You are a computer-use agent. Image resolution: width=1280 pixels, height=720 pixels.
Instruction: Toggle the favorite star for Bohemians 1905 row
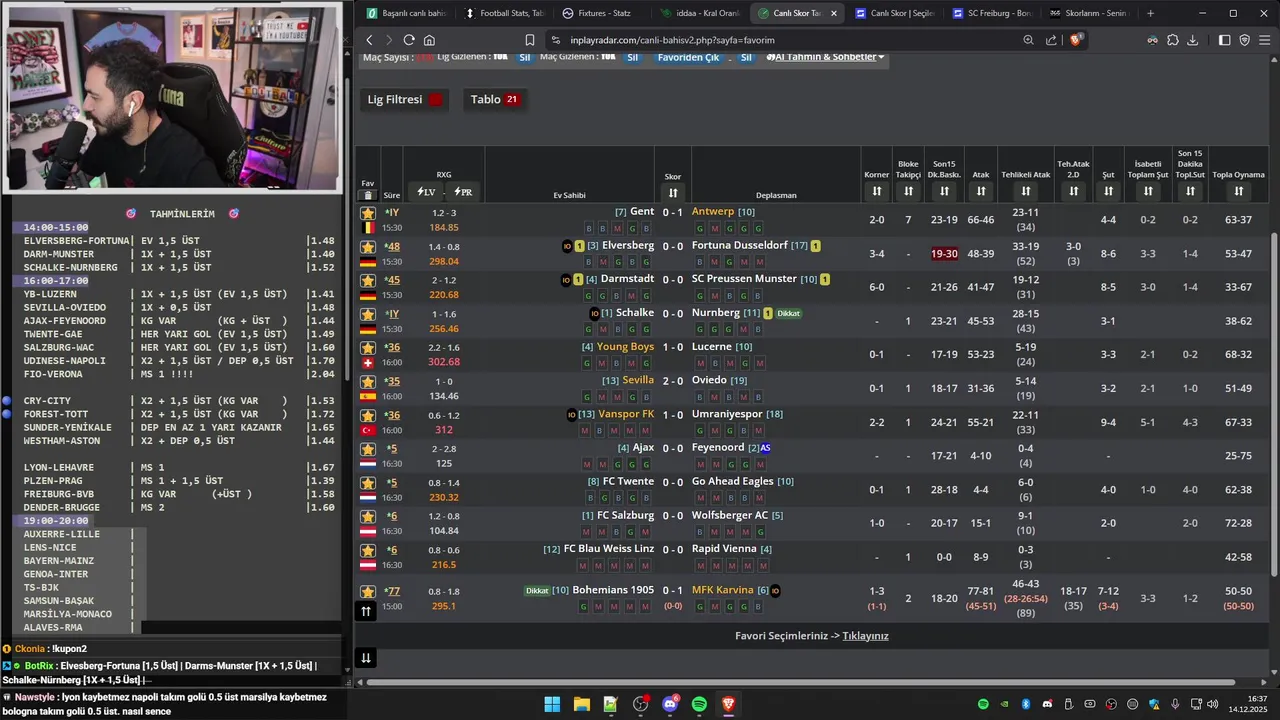(x=368, y=592)
